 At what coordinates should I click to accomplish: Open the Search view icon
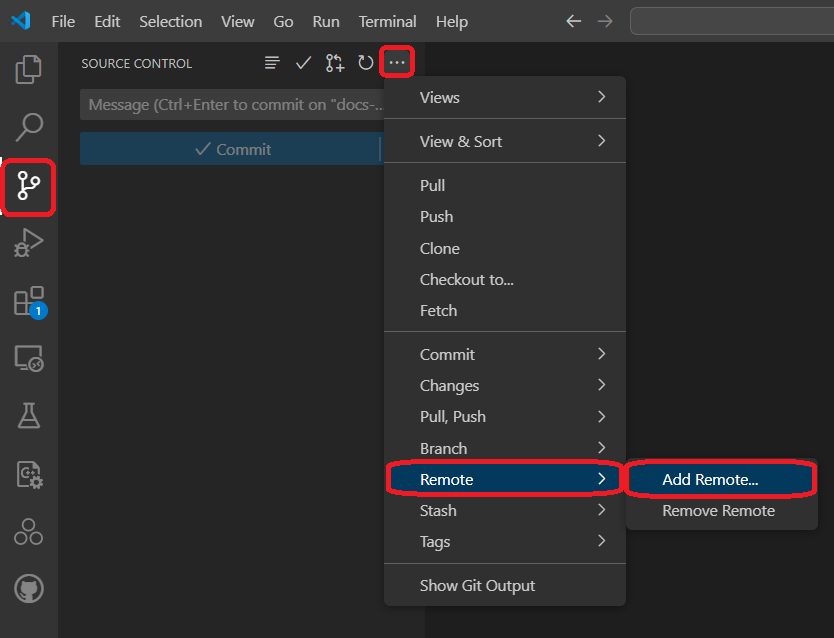point(29,127)
